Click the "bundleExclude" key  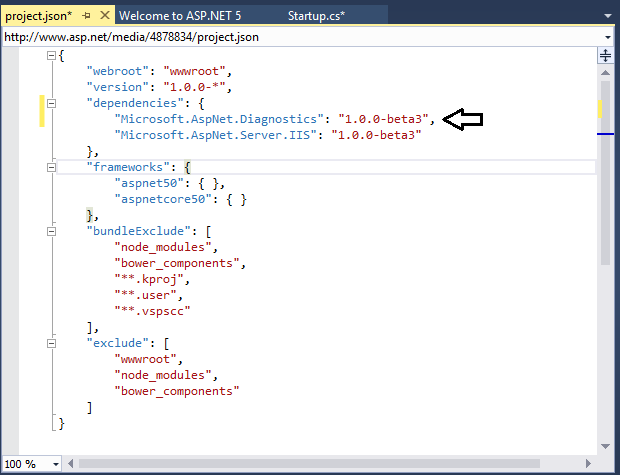point(139,231)
